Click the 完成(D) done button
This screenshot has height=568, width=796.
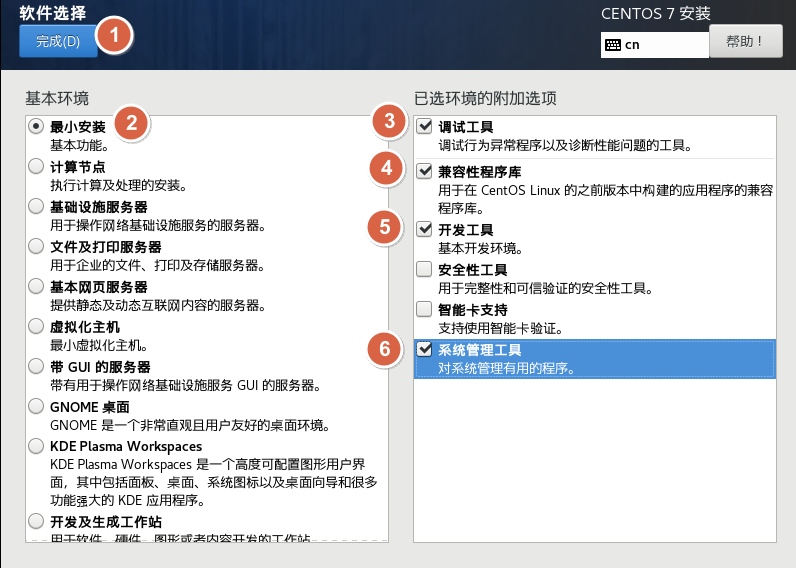pos(58,41)
